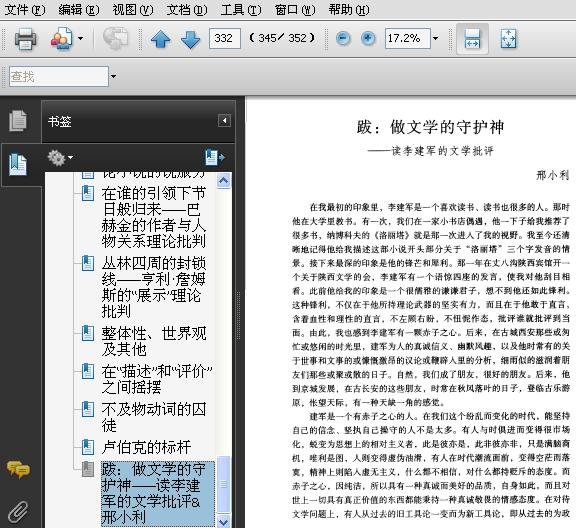
Task: Open the Pages thumbnail panel icon
Action: [18, 120]
